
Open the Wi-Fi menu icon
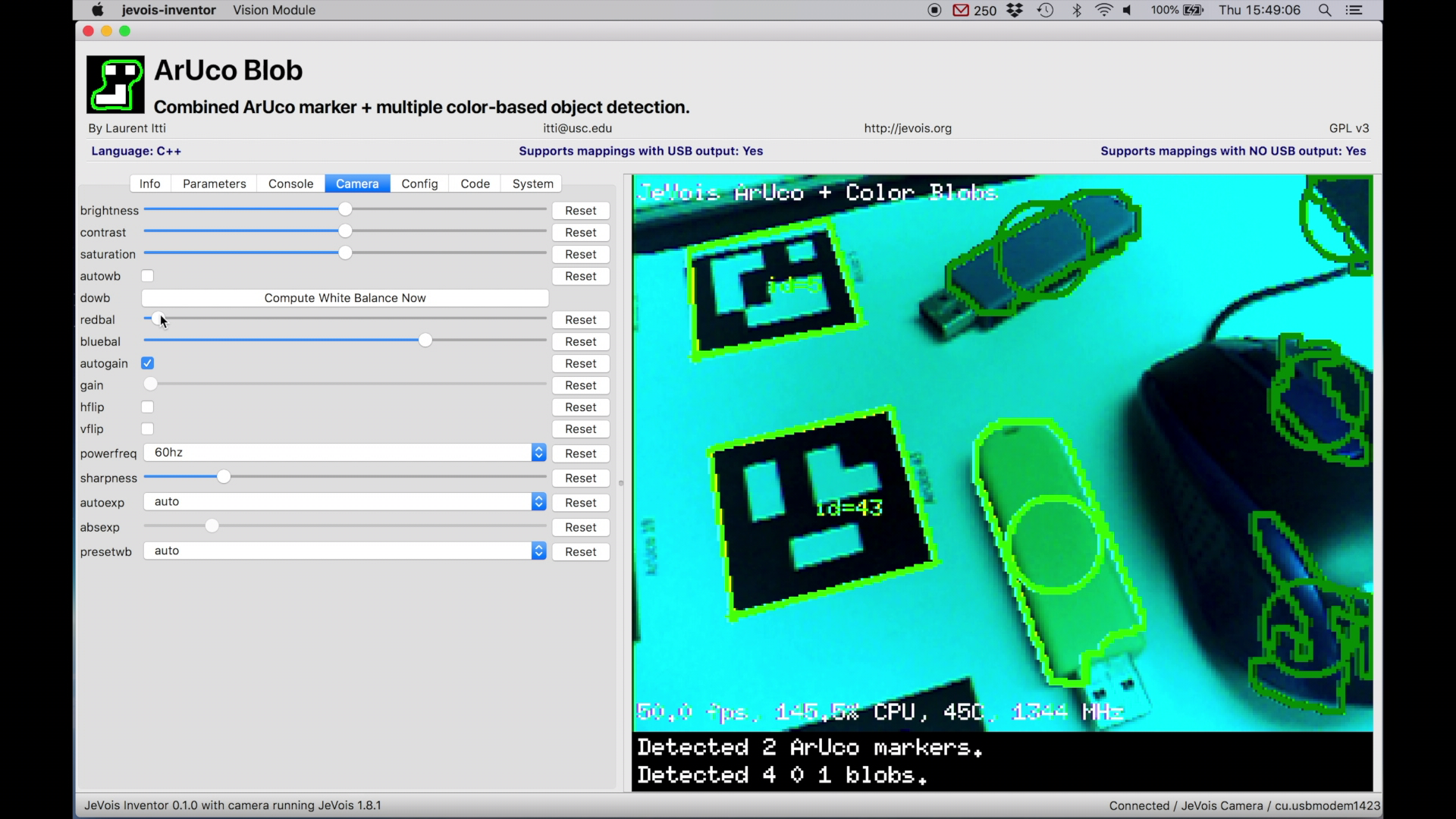tap(1104, 10)
